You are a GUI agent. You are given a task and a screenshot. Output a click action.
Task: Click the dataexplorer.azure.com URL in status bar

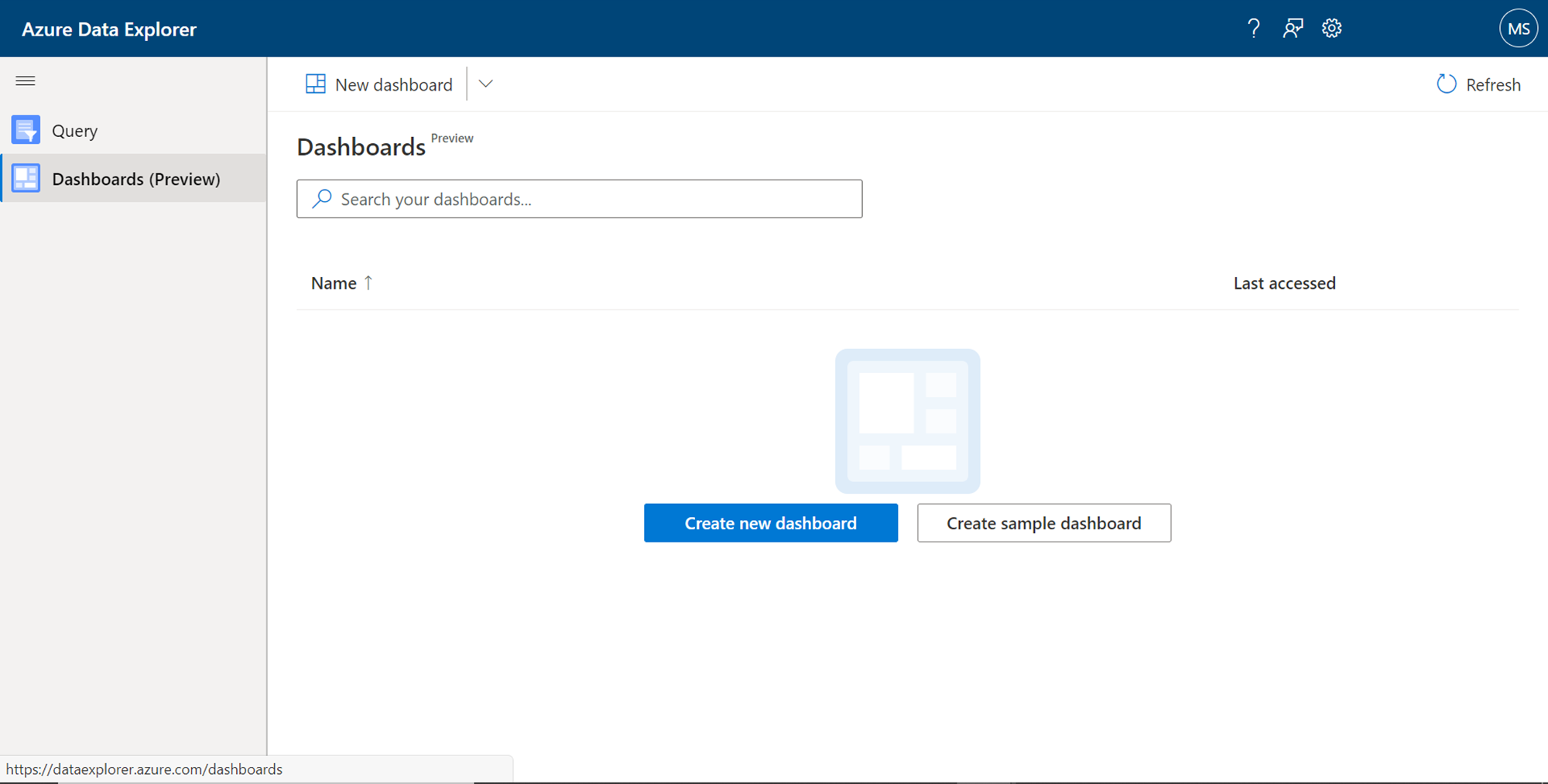(x=144, y=769)
